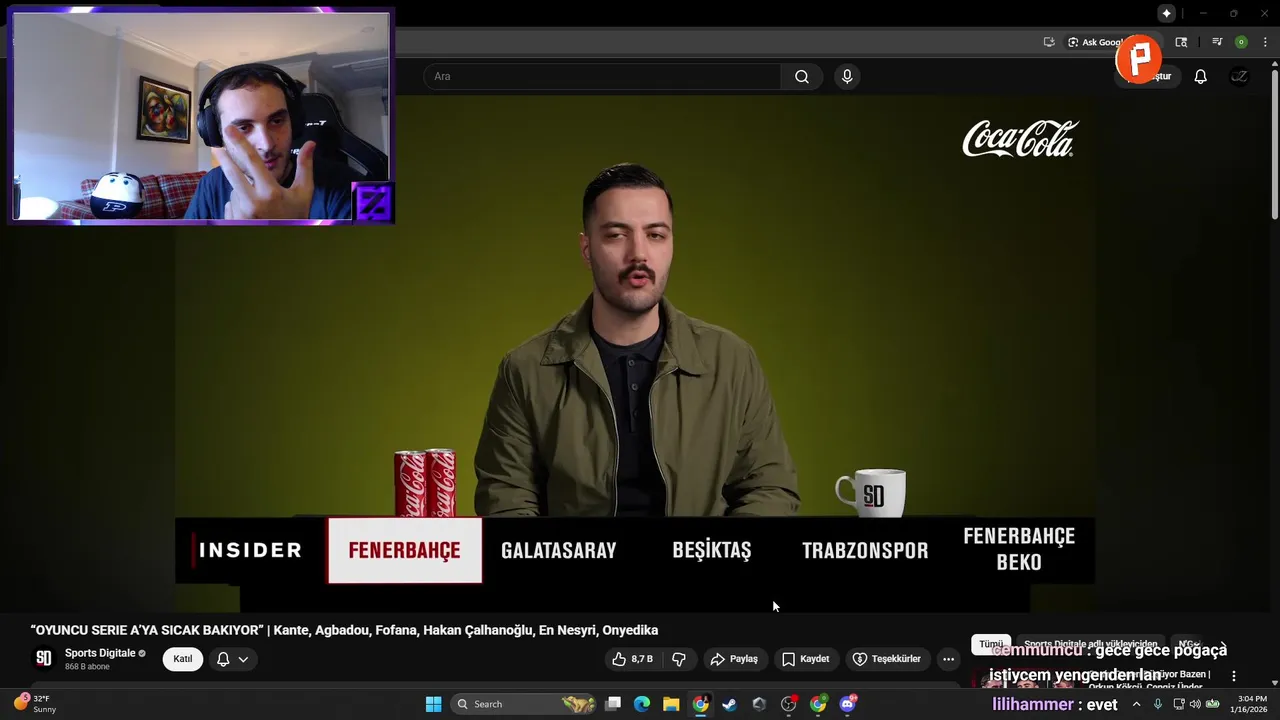
Task: Open the YouTube account avatar menu
Action: coord(1239,77)
